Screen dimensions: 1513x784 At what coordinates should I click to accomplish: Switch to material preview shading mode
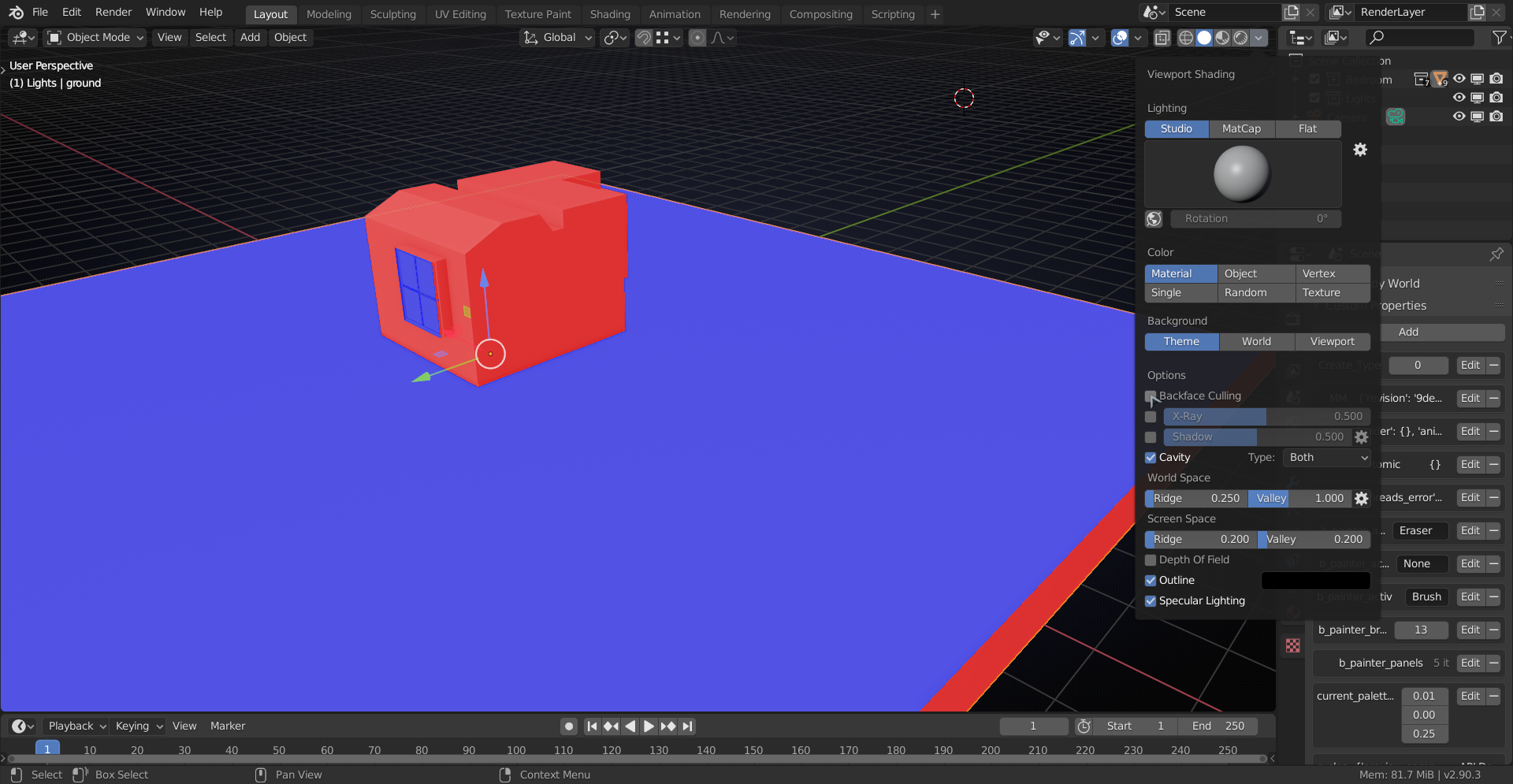(x=1222, y=37)
